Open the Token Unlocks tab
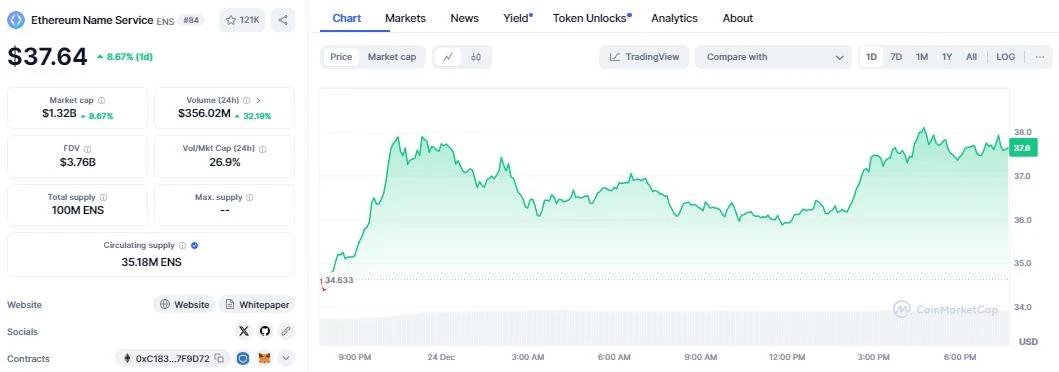 click(592, 18)
